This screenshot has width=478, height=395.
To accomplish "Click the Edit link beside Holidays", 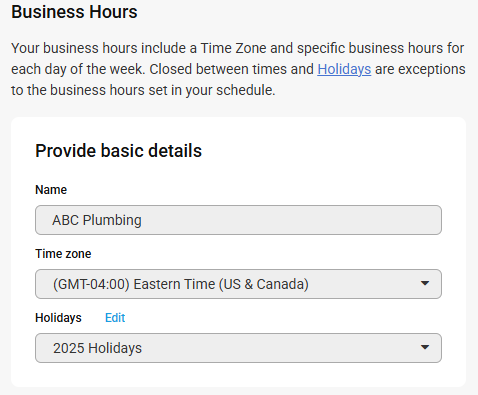I will pos(115,318).
